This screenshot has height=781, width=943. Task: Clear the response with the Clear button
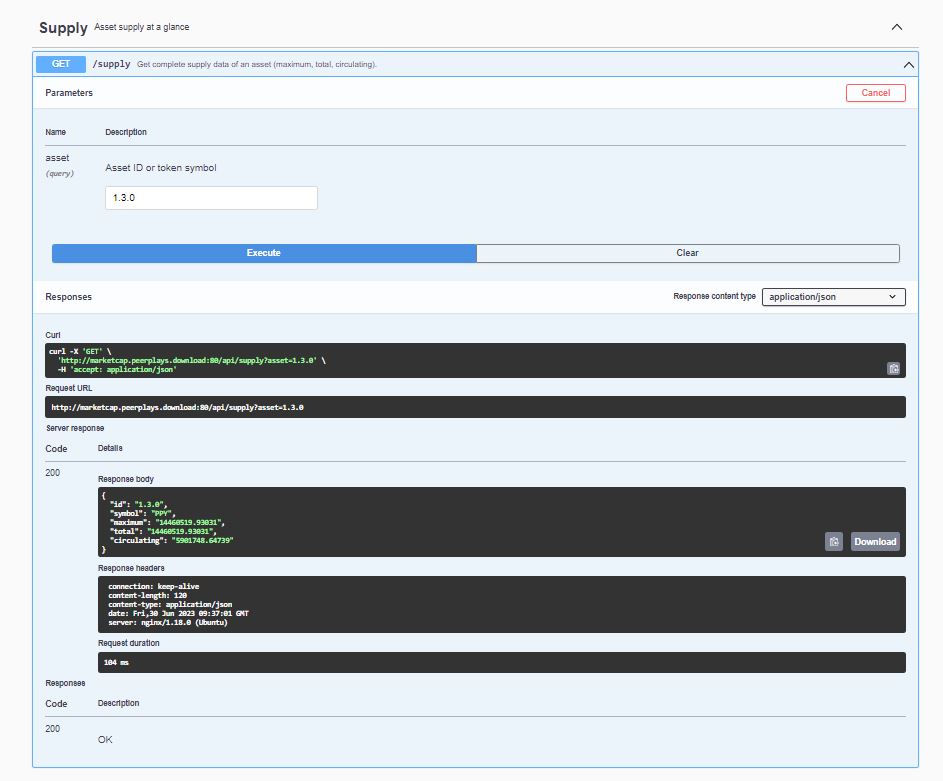[x=687, y=253]
